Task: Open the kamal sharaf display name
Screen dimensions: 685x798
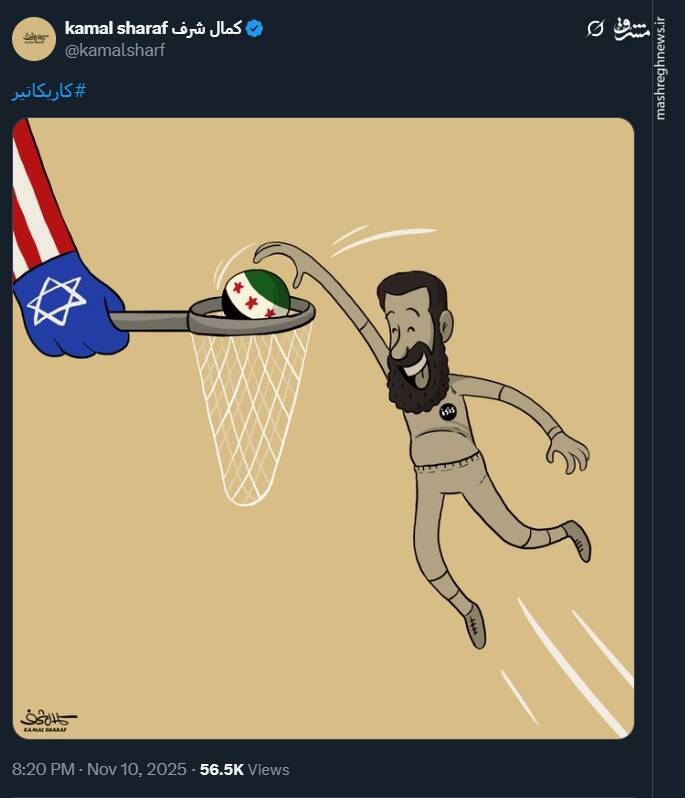Action: (x=153, y=28)
